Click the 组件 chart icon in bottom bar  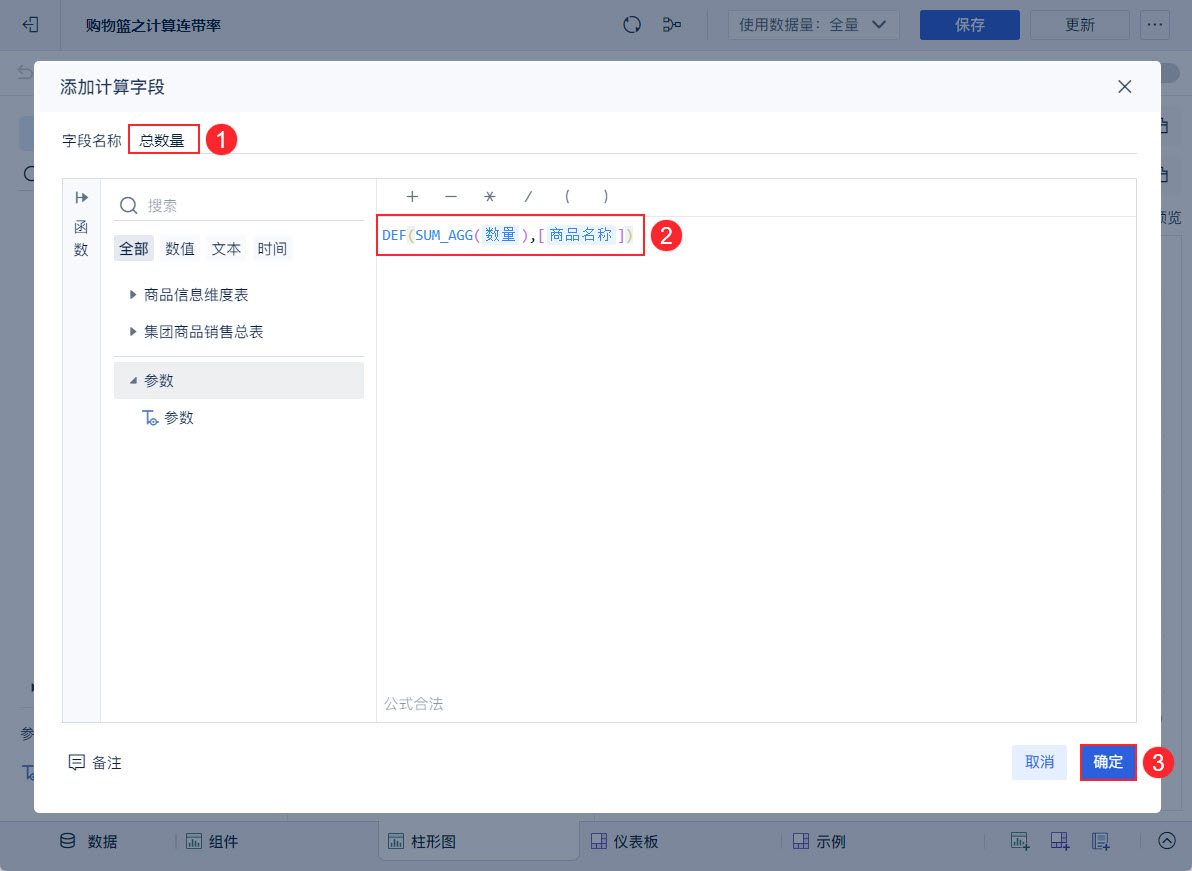point(194,841)
